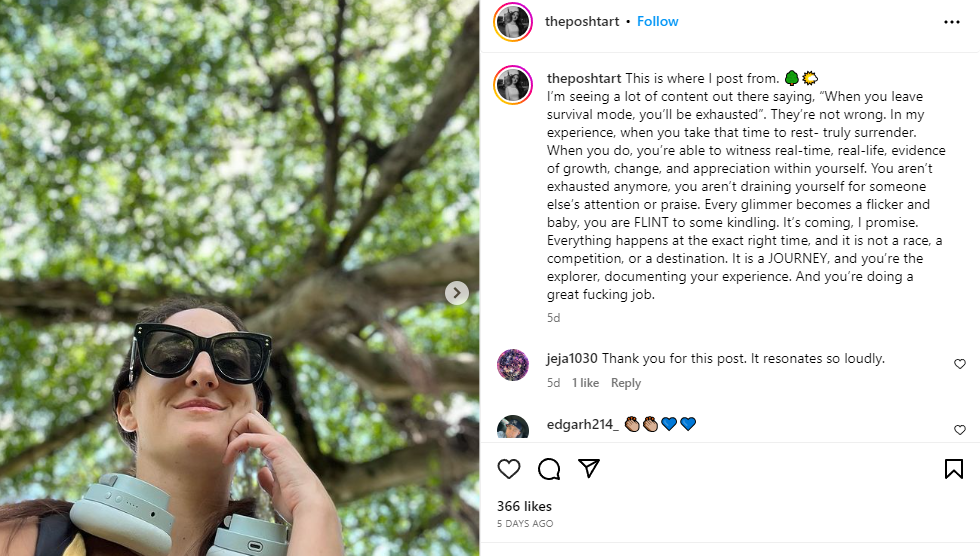Click edgarh214_ username link
This screenshot has width=980, height=556.
pos(582,424)
